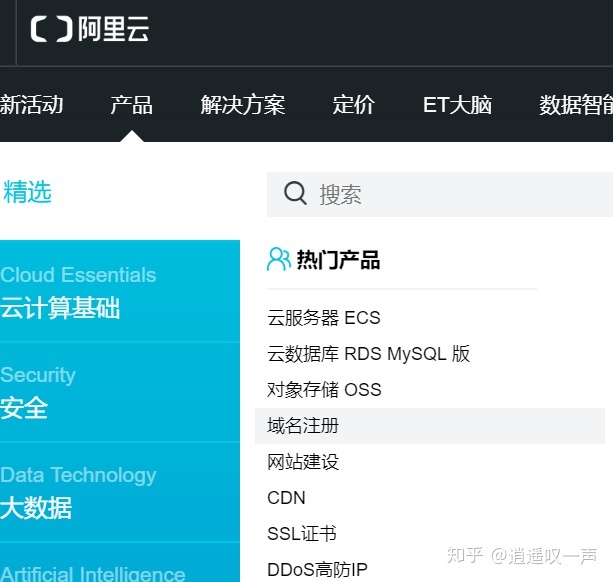The width and height of the screenshot is (613, 582).
Task: Open the 对象存储 OSS link
Action: coord(324,390)
